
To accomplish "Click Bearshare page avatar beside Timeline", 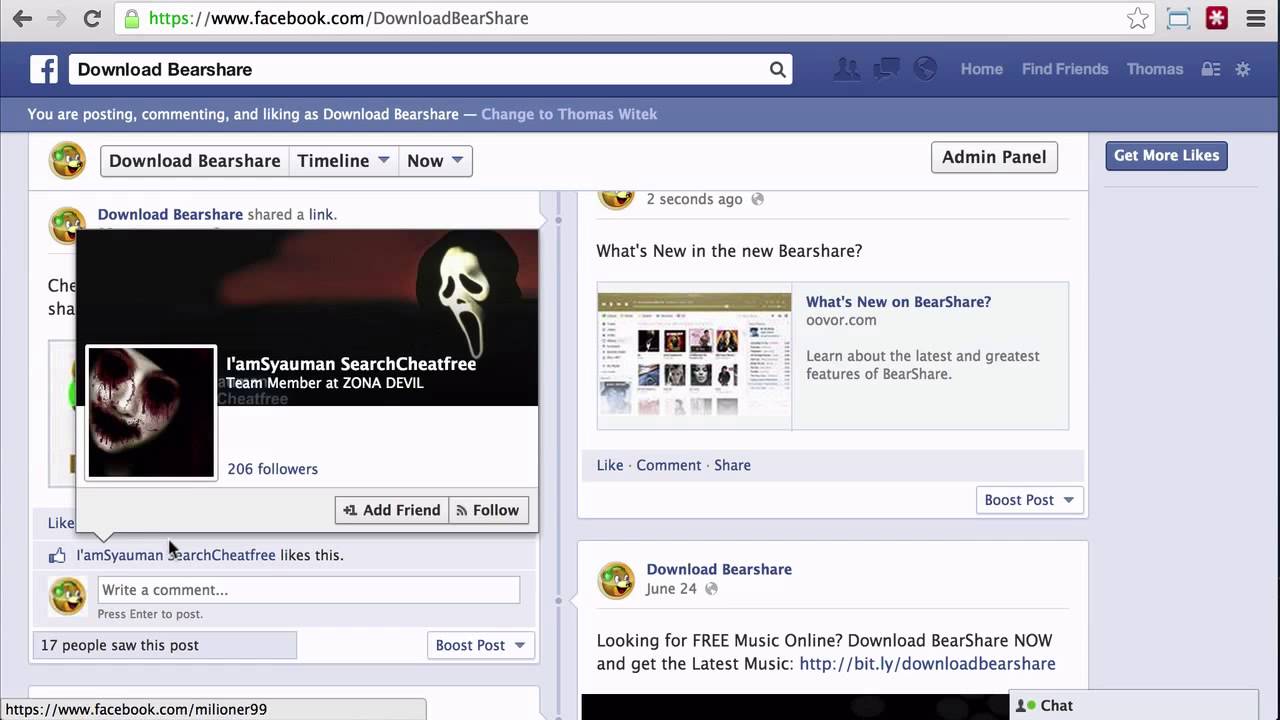I will pos(68,160).
